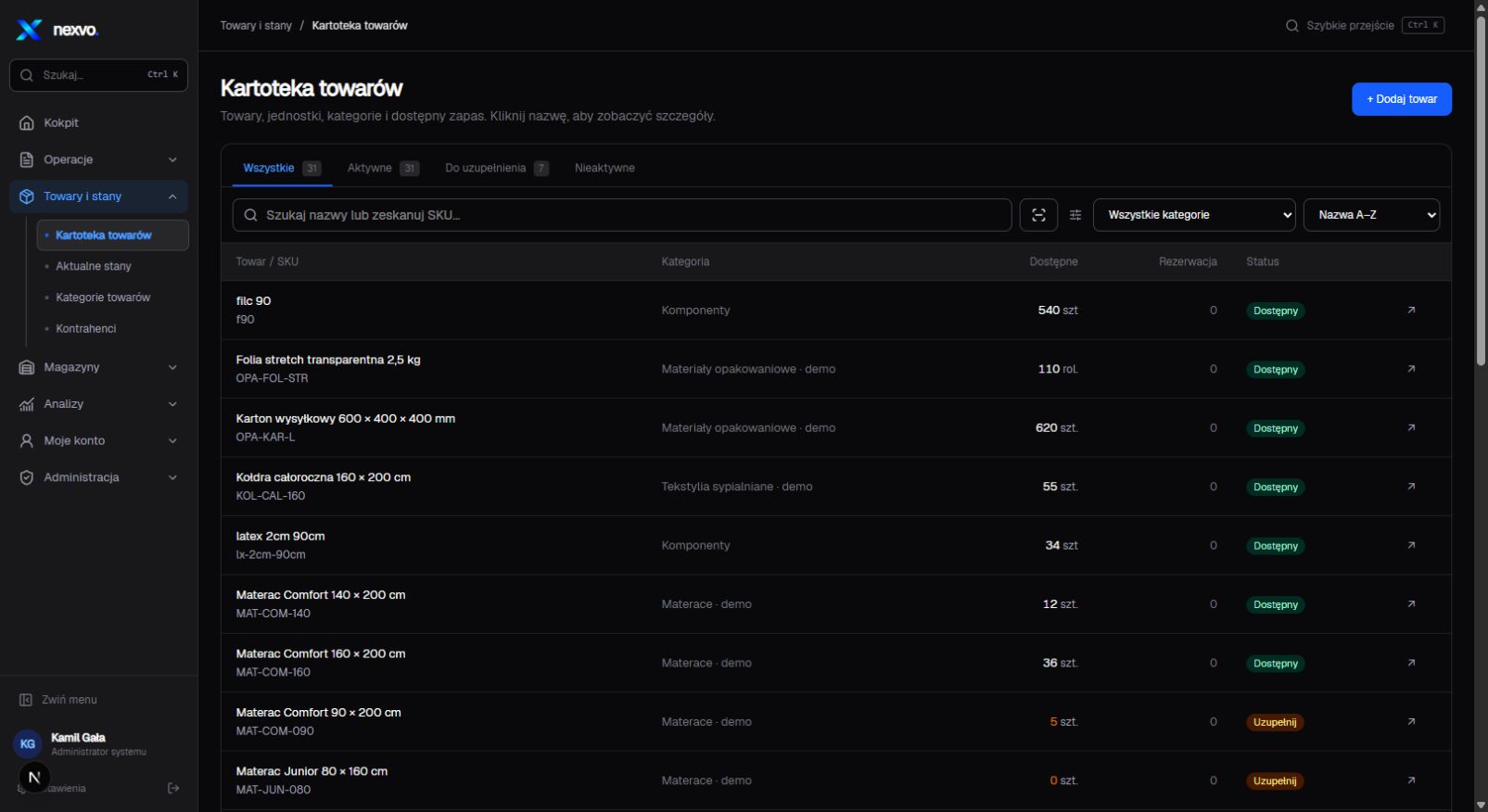Viewport: 1488px width, 812px height.
Task: Expand the Analizy sidebar section
Action: coord(98,404)
